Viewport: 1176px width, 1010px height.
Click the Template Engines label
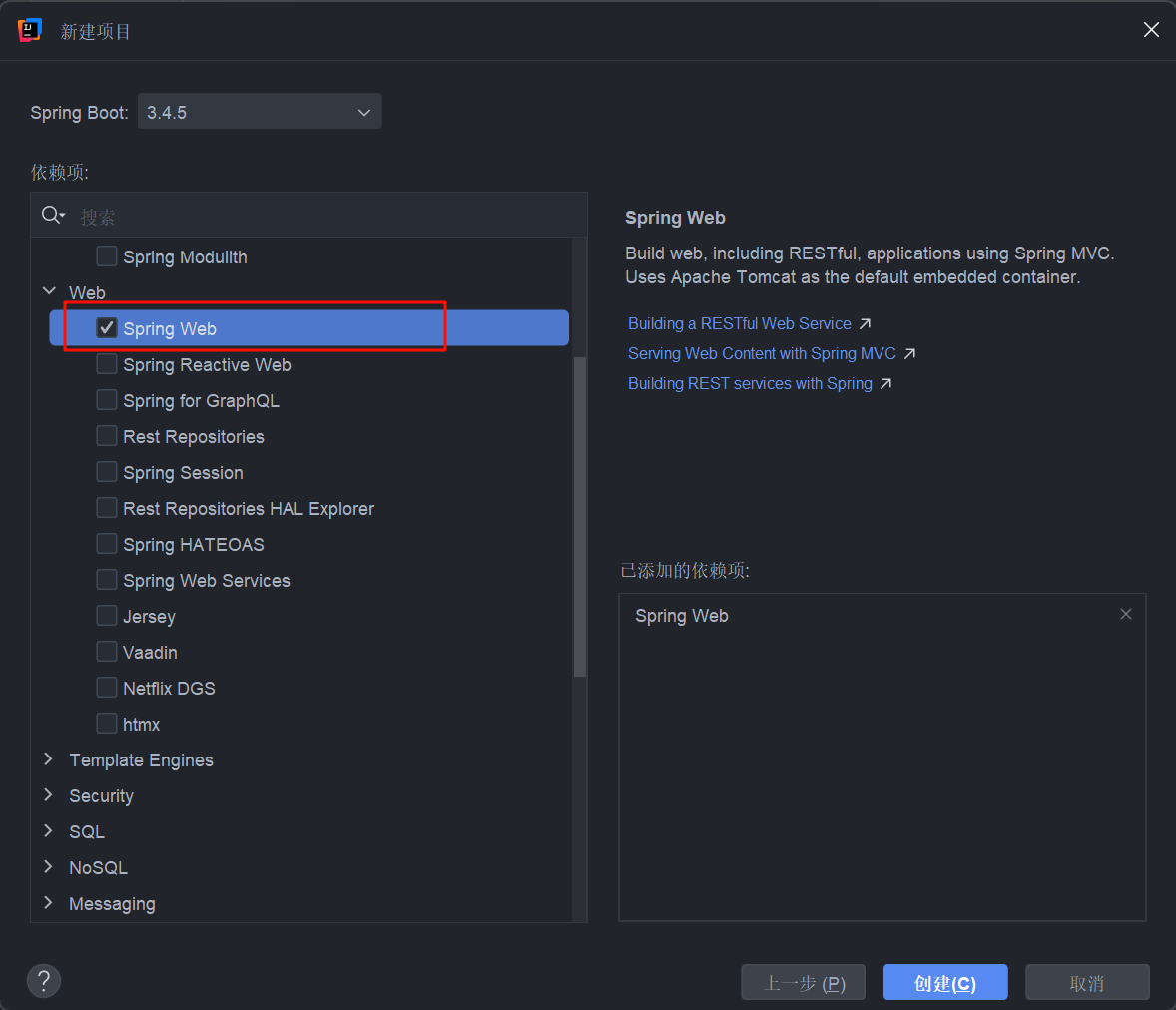[141, 760]
